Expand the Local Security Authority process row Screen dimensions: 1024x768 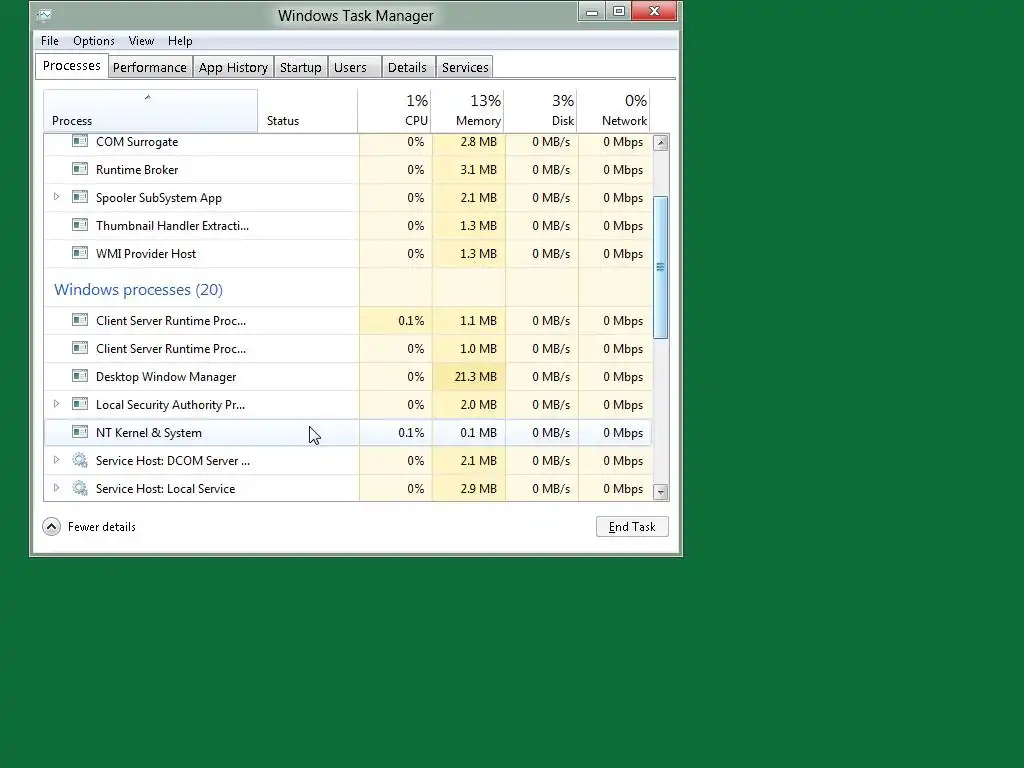click(57, 404)
